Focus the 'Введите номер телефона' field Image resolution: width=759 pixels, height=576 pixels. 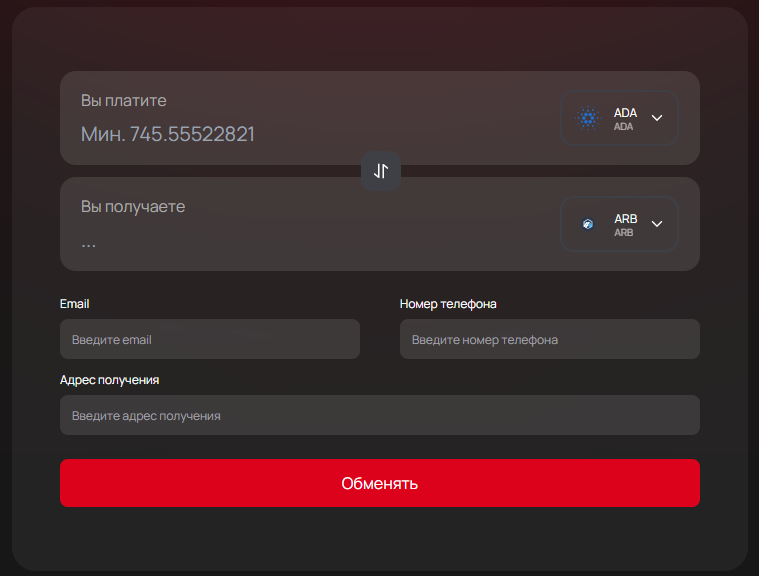coord(549,339)
